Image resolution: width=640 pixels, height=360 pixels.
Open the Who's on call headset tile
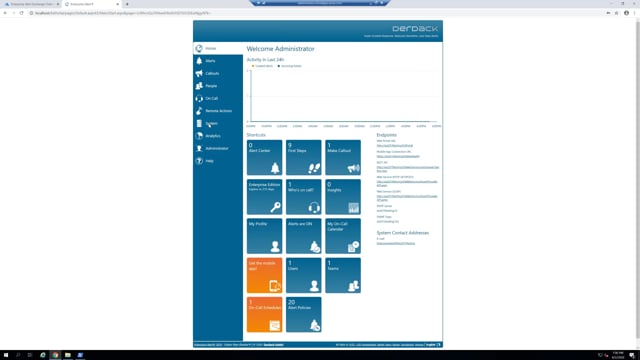tap(303, 197)
